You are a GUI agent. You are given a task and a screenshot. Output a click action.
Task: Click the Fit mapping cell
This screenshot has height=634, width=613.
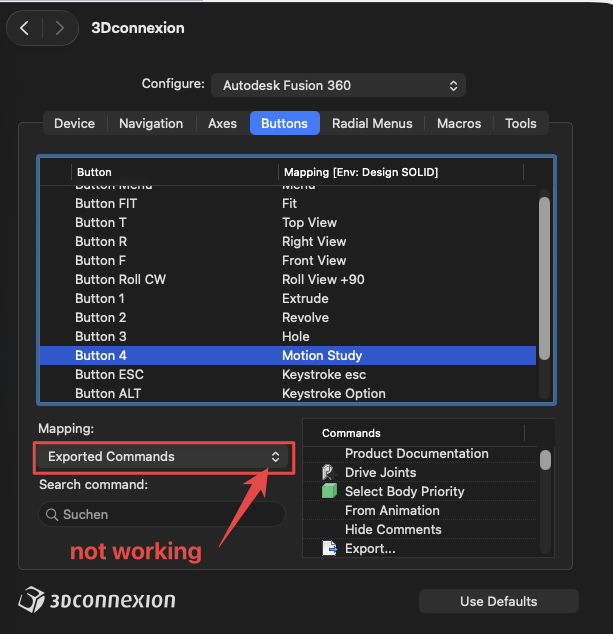[290, 203]
